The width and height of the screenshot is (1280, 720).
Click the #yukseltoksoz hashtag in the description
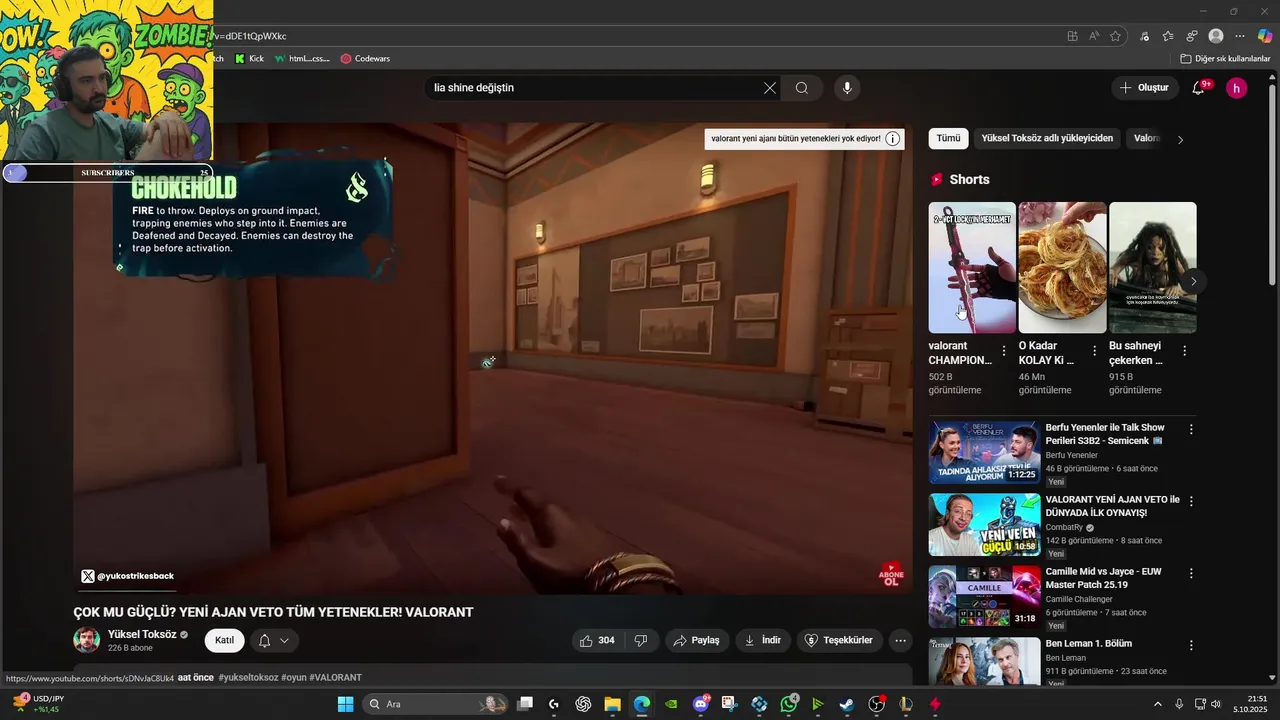click(248, 678)
